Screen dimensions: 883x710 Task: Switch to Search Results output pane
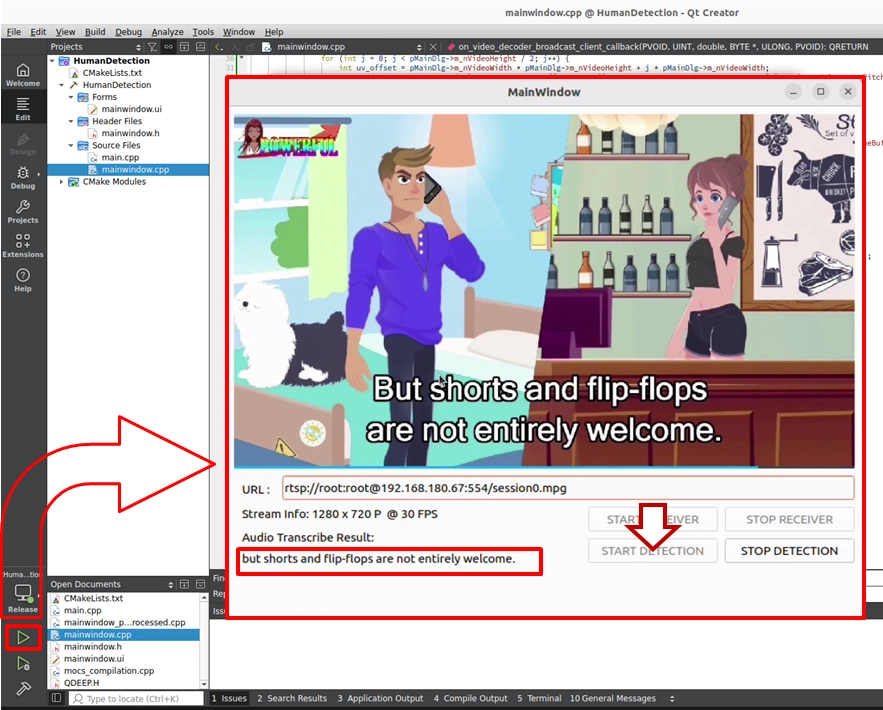[292, 698]
